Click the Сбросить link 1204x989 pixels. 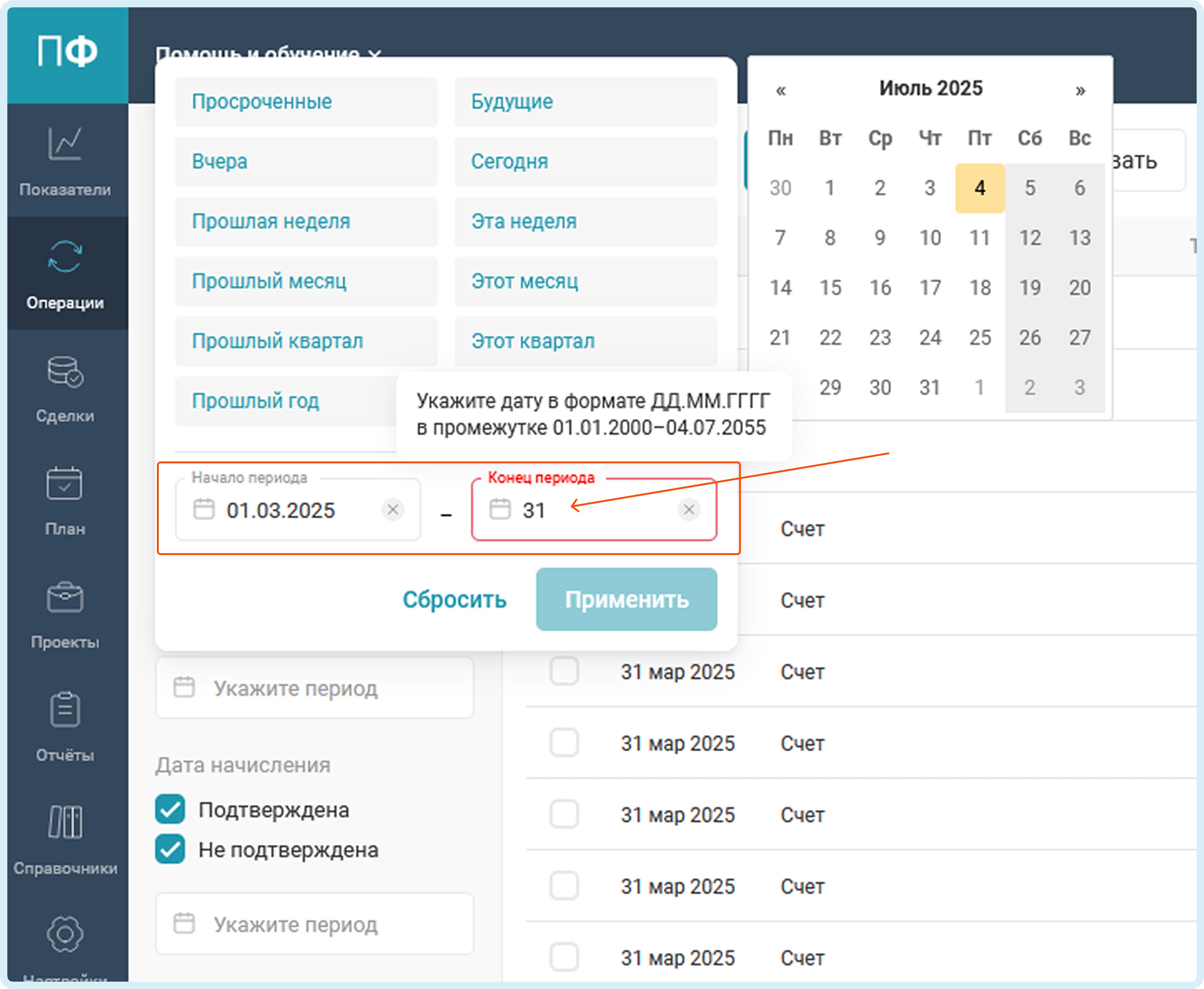pyautogui.click(x=454, y=599)
